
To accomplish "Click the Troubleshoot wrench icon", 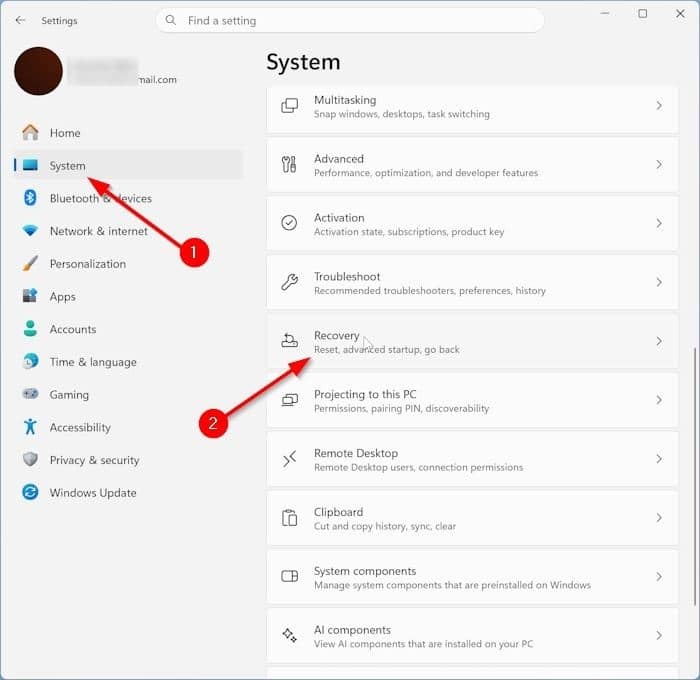I will coord(289,282).
